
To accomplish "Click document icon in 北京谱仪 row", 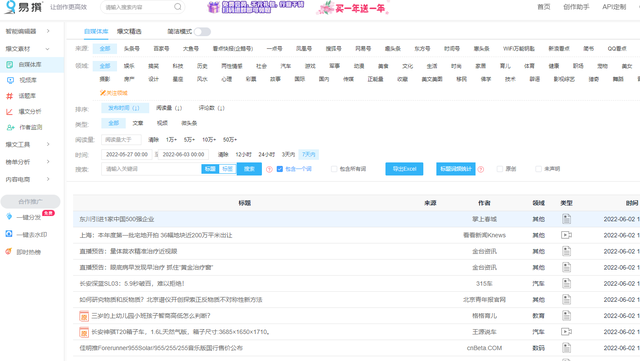I will [x=566, y=300].
